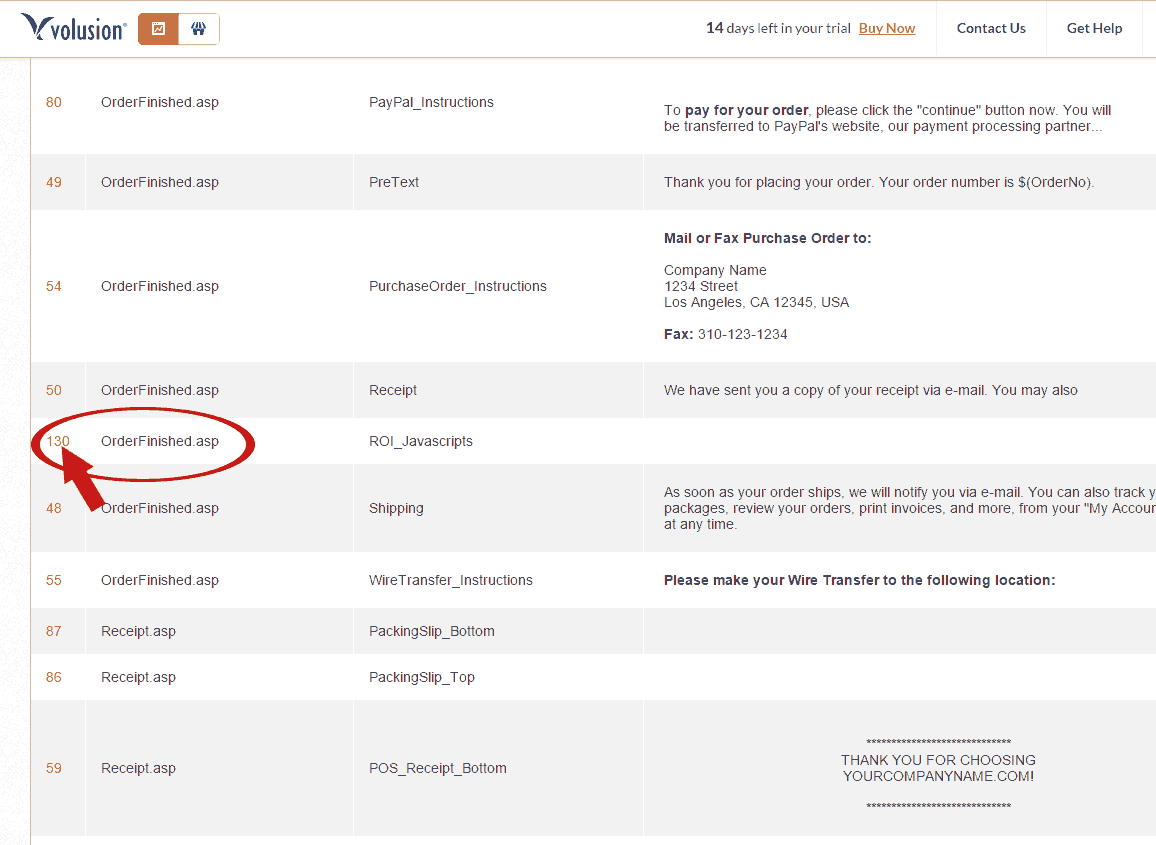Select the PackingSlip_Bottom cell
Image resolution: width=1156 pixels, height=845 pixels.
click(x=431, y=631)
